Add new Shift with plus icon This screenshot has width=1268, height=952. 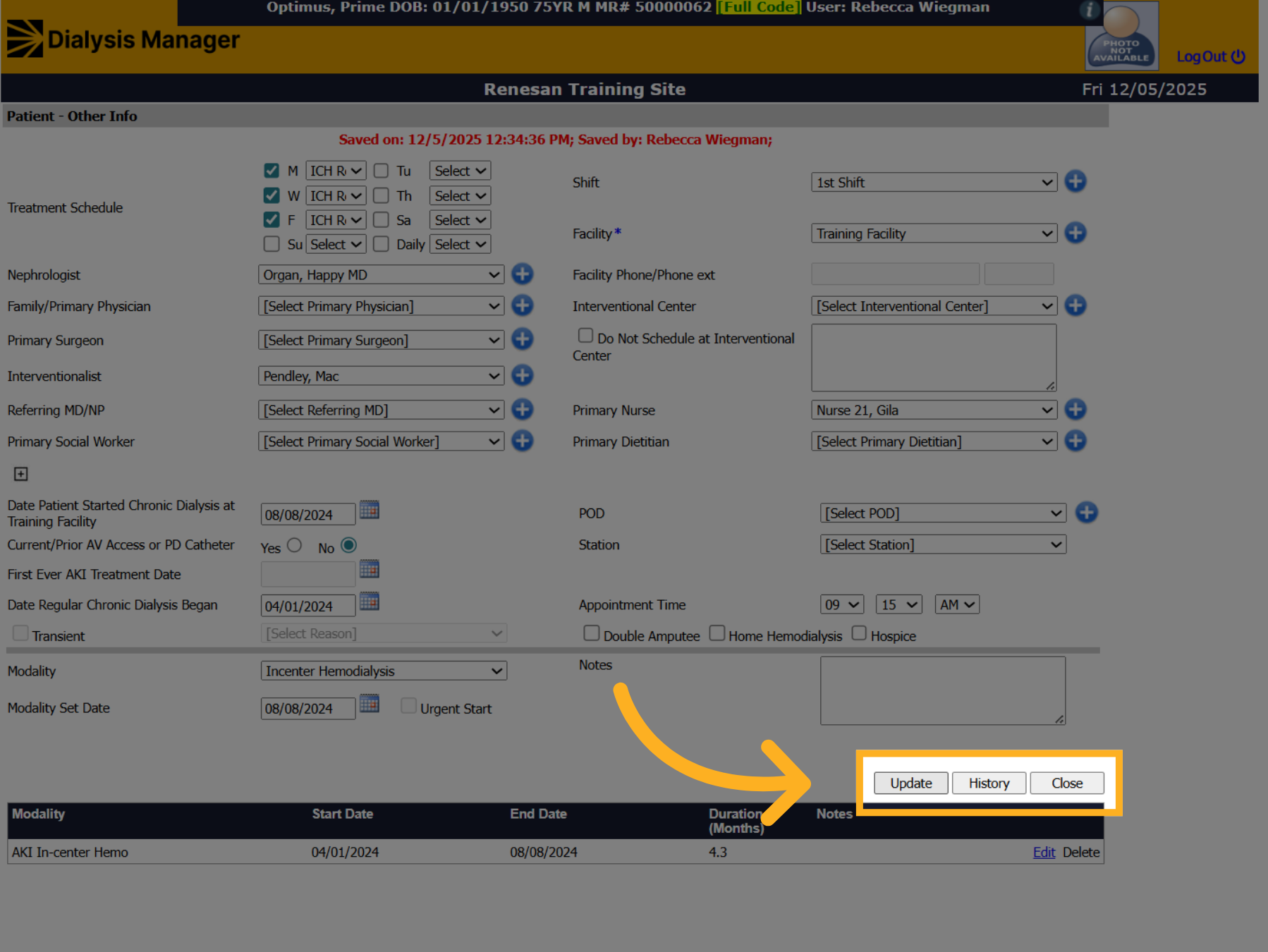pyautogui.click(x=1075, y=181)
